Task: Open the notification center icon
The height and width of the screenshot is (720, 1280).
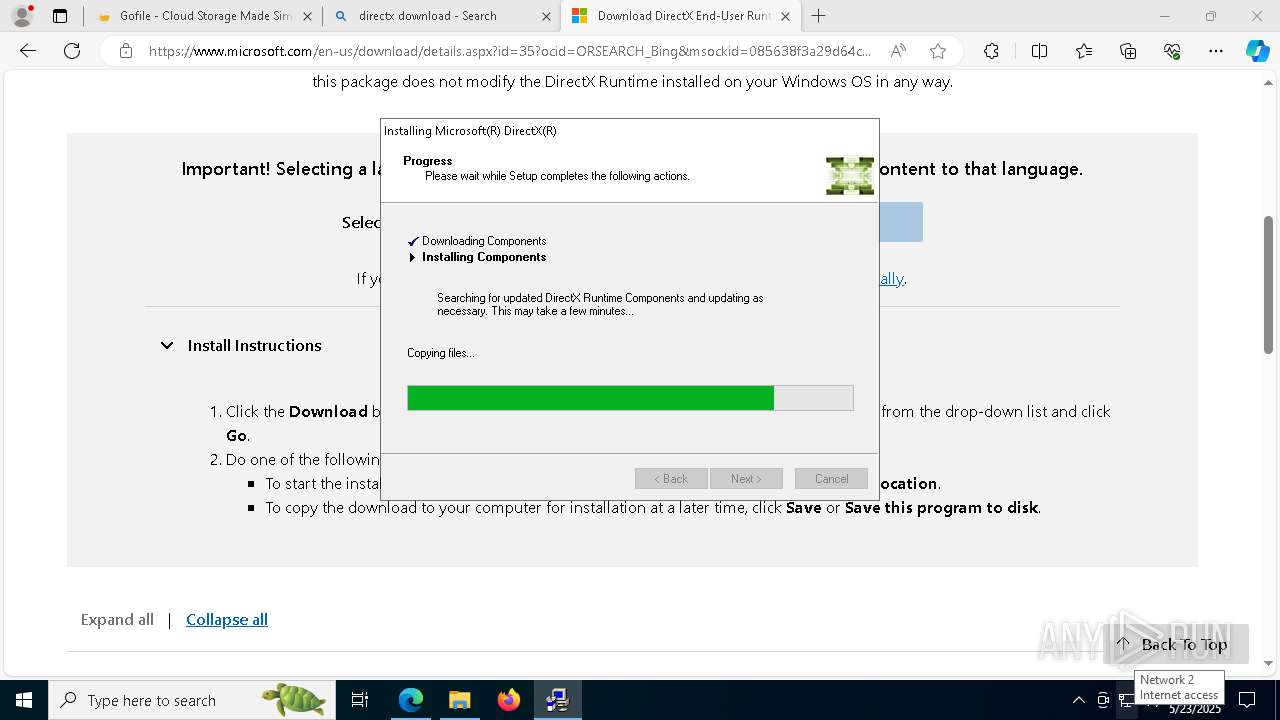Action: (x=1247, y=700)
